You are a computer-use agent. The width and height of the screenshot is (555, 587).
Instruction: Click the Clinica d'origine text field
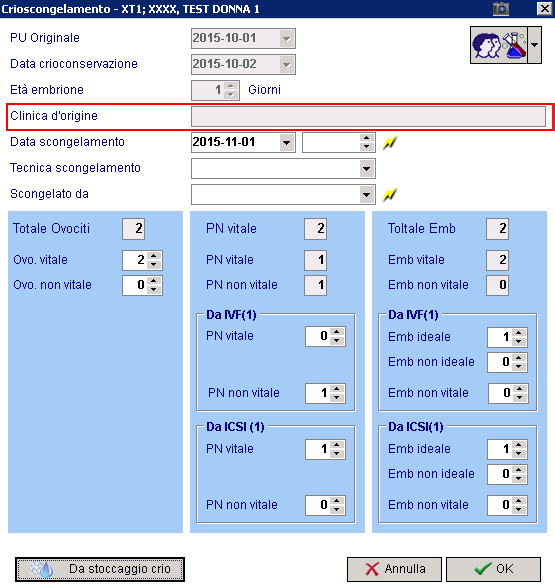click(x=368, y=116)
